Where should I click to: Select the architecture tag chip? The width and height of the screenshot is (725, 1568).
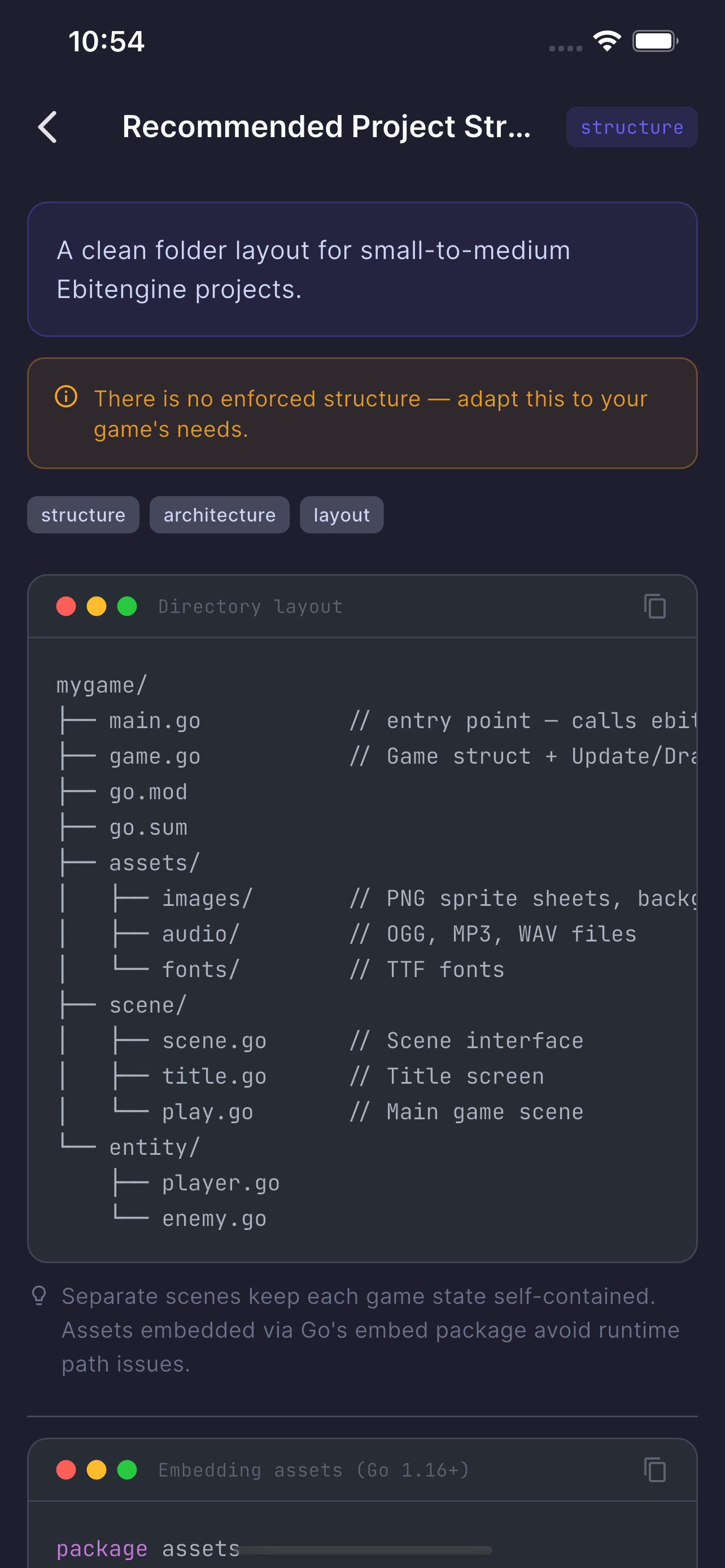pyautogui.click(x=220, y=515)
